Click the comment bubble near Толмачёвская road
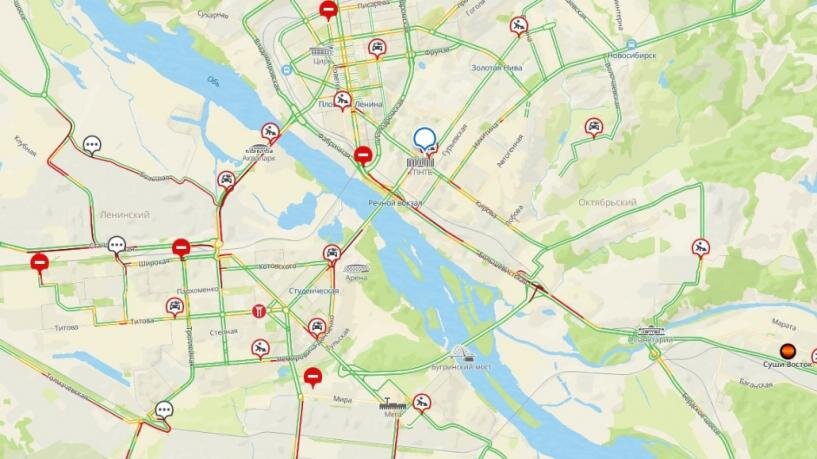817x459 pixels. pyautogui.click(x=164, y=410)
